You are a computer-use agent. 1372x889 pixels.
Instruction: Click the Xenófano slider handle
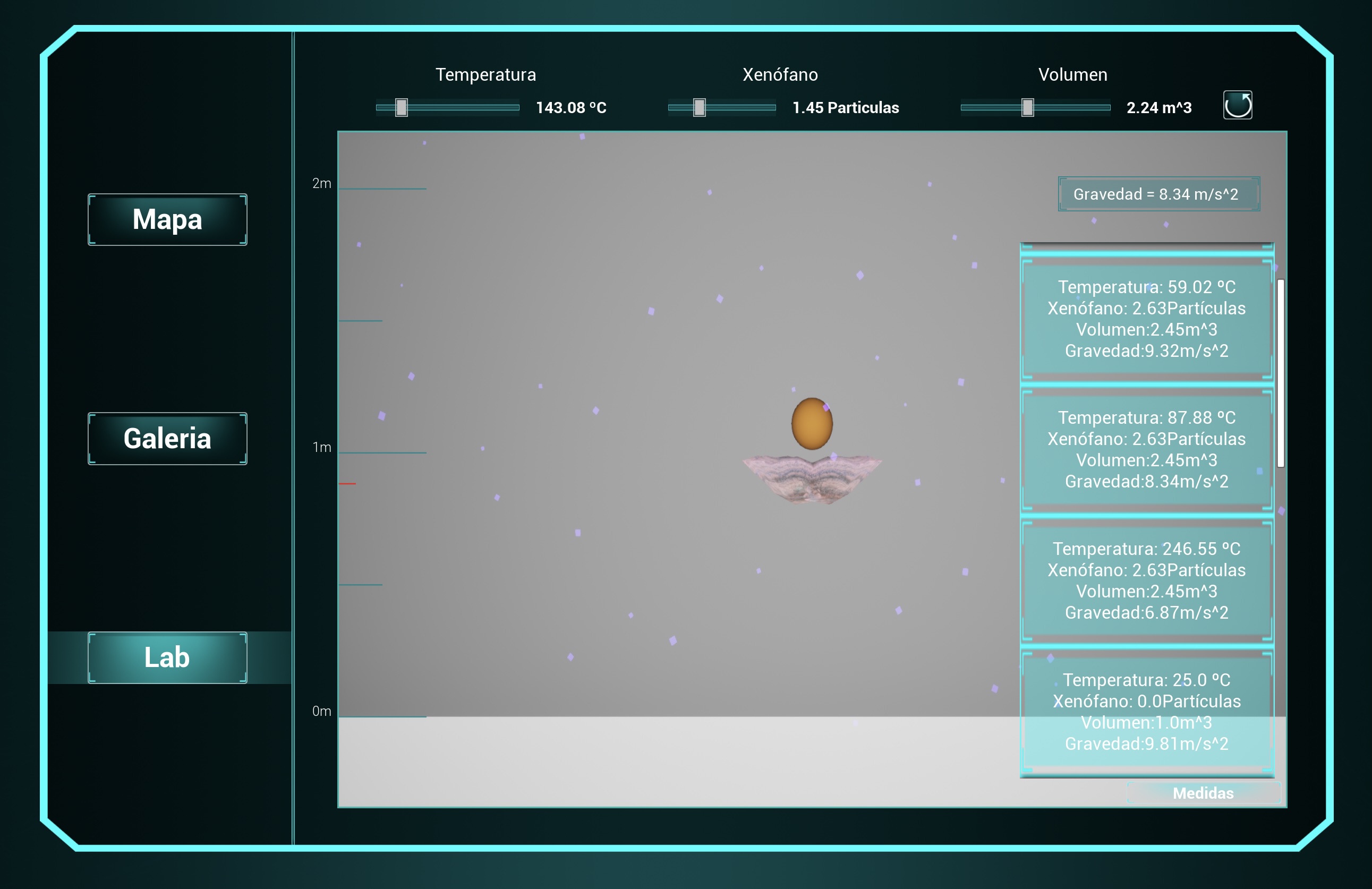(x=698, y=108)
